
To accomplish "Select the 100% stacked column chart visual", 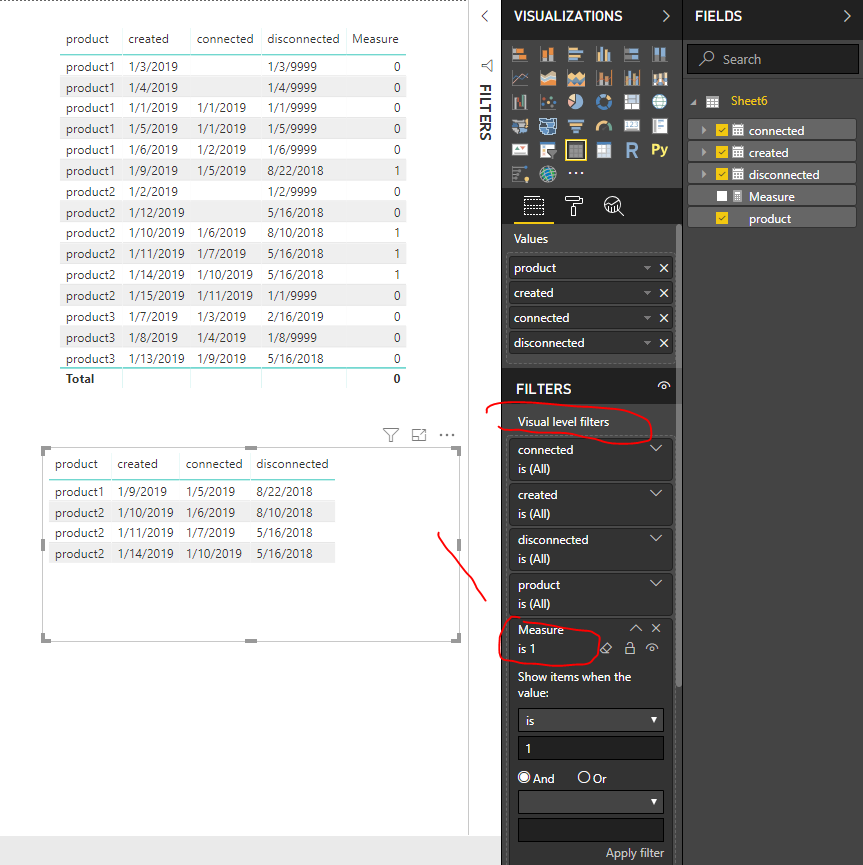I will coord(659,54).
